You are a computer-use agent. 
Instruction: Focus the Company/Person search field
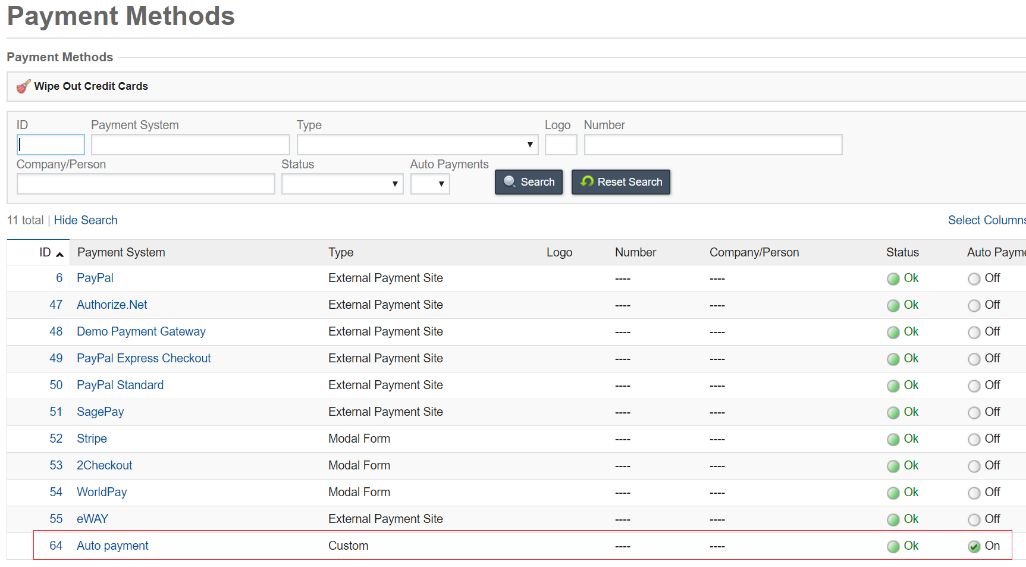146,184
